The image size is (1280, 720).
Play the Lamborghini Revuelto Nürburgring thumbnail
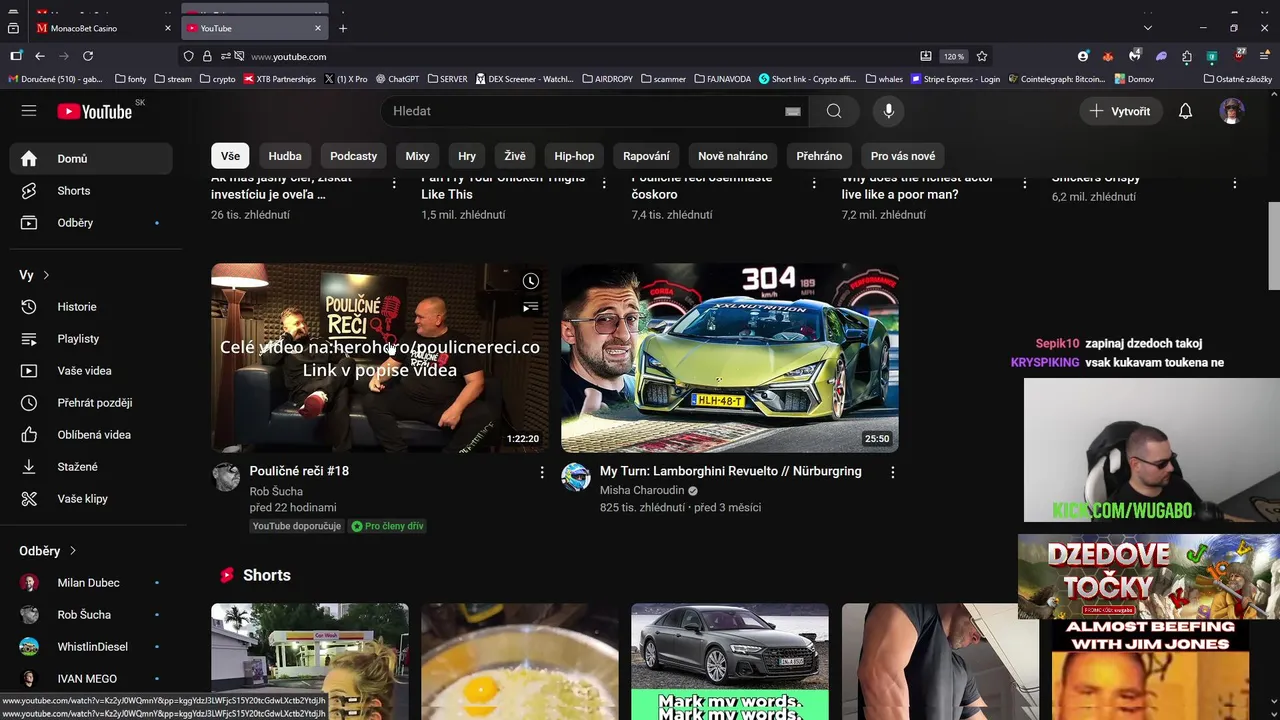[x=730, y=358]
